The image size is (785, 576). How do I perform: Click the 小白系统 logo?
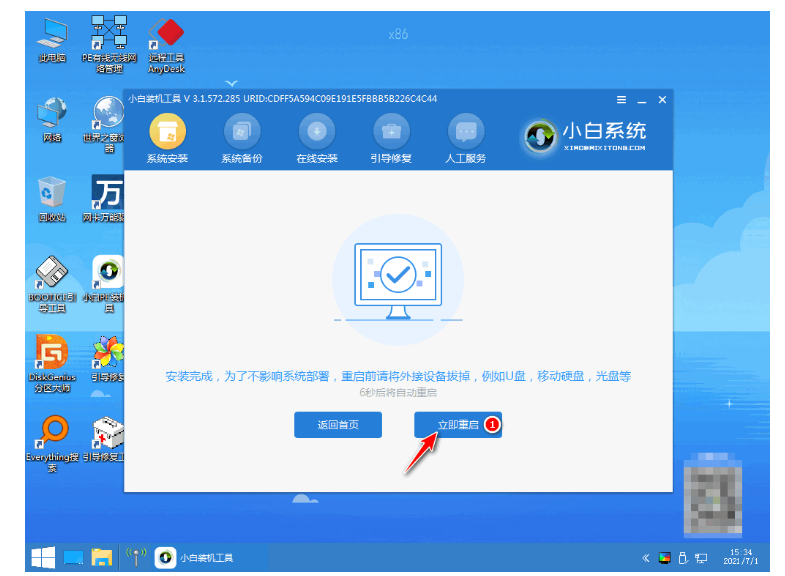pyautogui.click(x=586, y=136)
